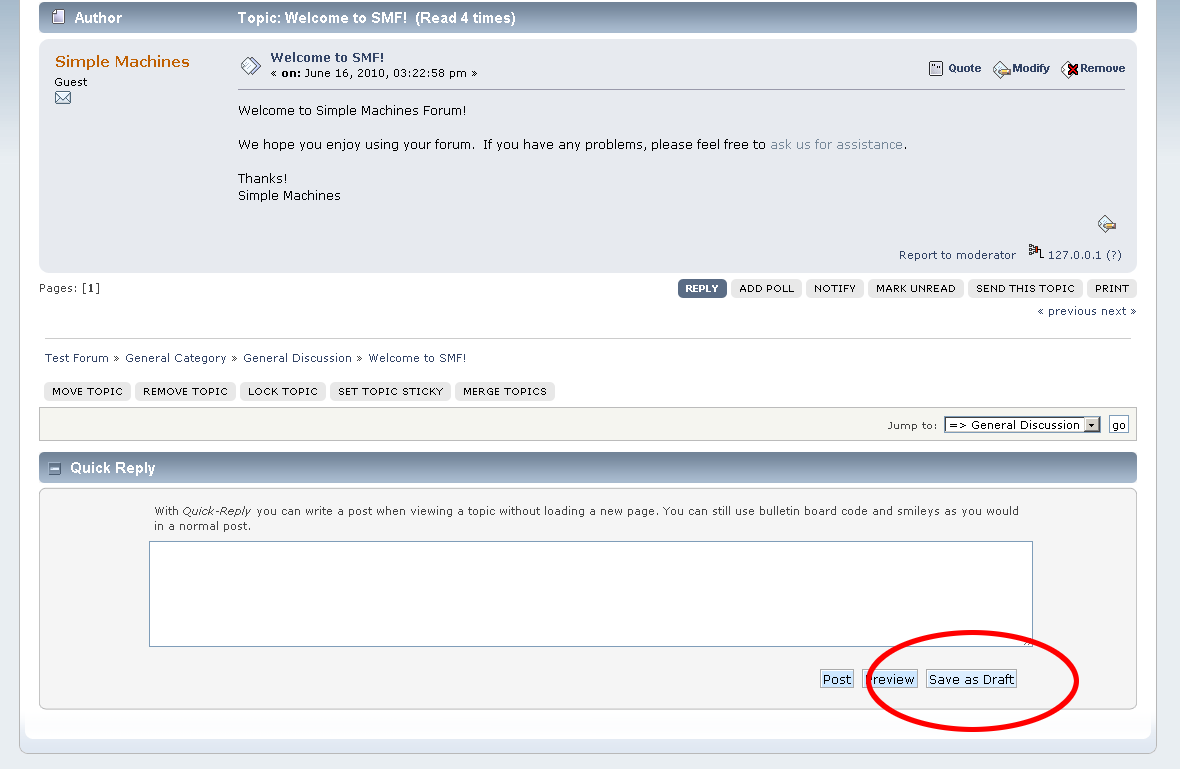The height and width of the screenshot is (769, 1180).
Task: Click Report to moderator link
Action: (x=957, y=255)
